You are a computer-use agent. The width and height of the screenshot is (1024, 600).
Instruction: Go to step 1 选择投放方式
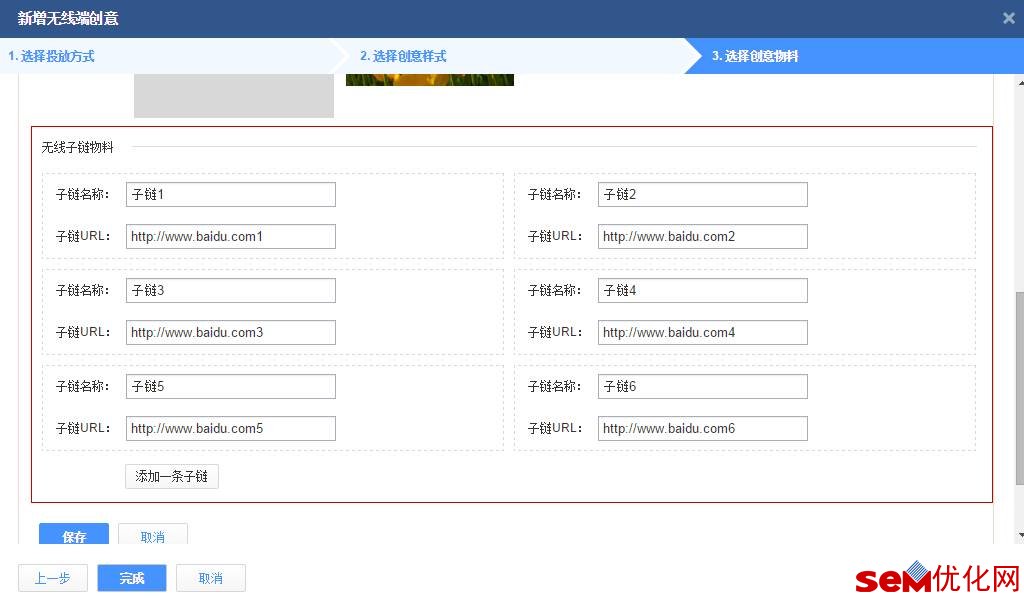point(51,56)
